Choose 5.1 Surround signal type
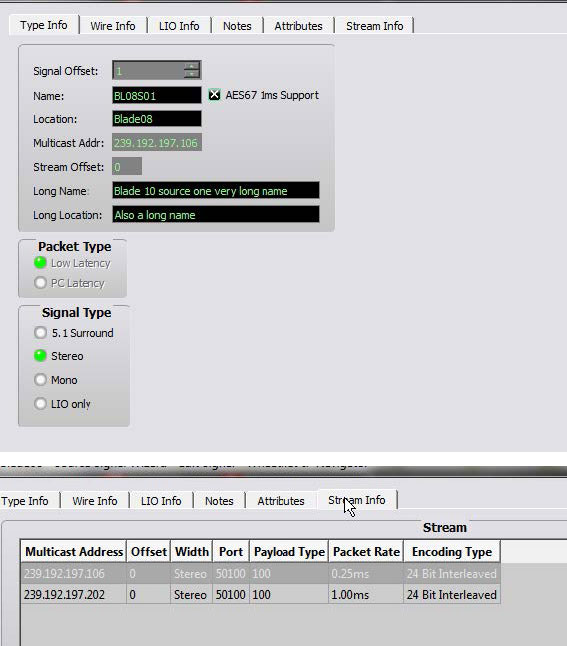Image resolution: width=567 pixels, height=646 pixels. (x=40, y=333)
